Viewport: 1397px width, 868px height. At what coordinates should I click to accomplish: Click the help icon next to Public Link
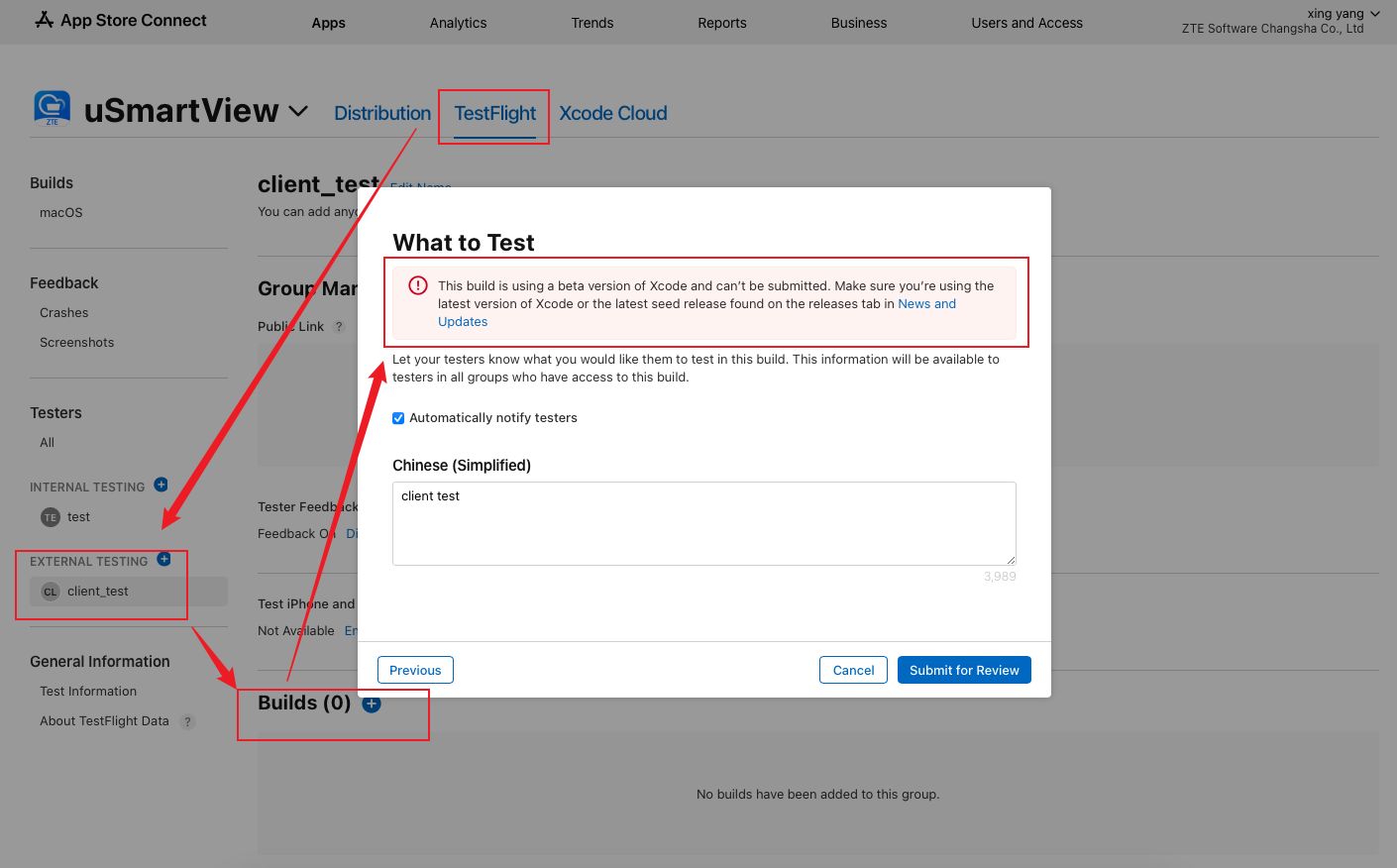(x=339, y=326)
